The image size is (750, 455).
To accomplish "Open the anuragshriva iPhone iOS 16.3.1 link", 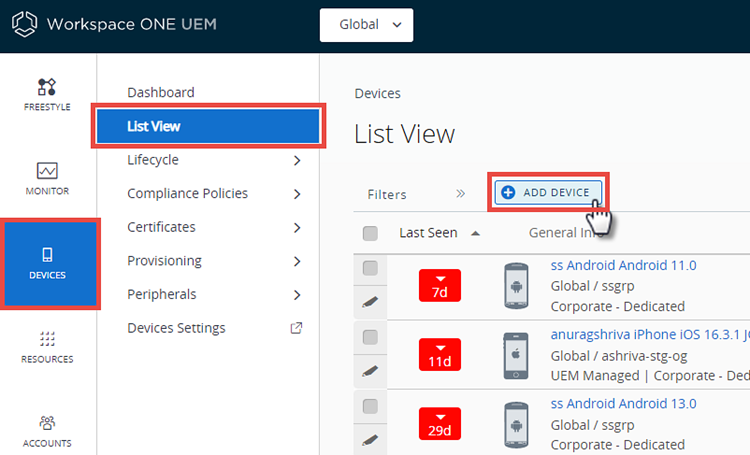I will point(650,334).
